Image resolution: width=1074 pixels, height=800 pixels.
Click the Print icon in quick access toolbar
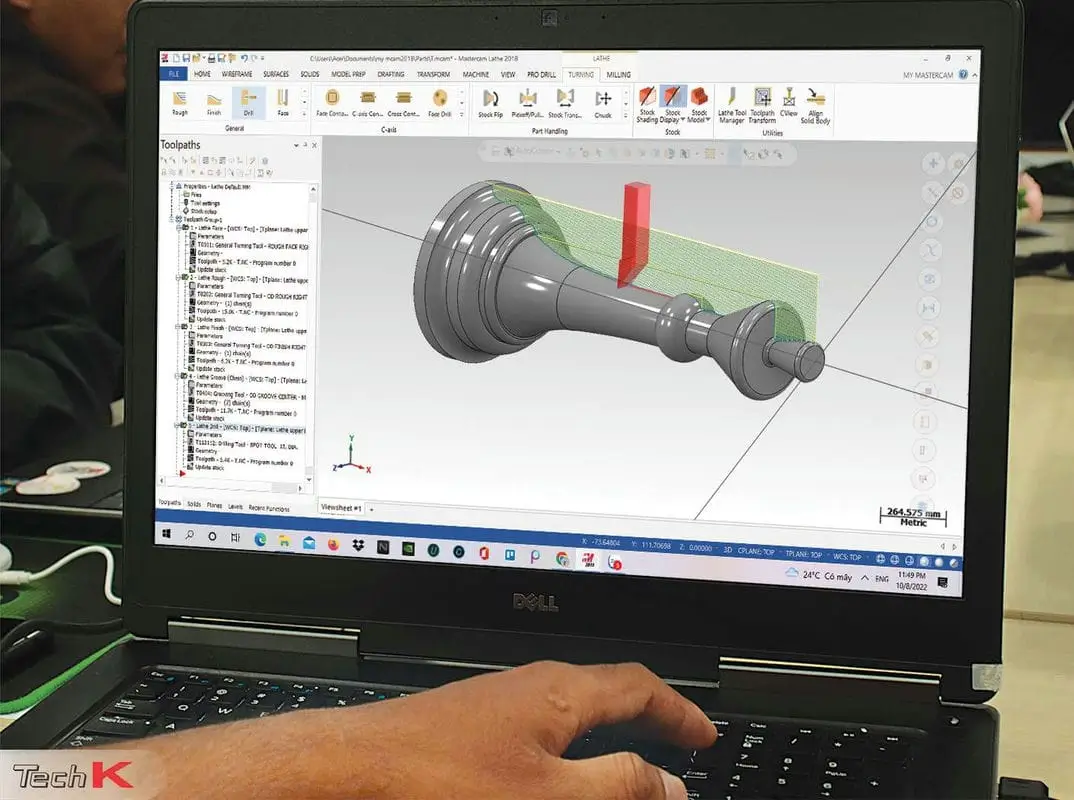pos(212,59)
